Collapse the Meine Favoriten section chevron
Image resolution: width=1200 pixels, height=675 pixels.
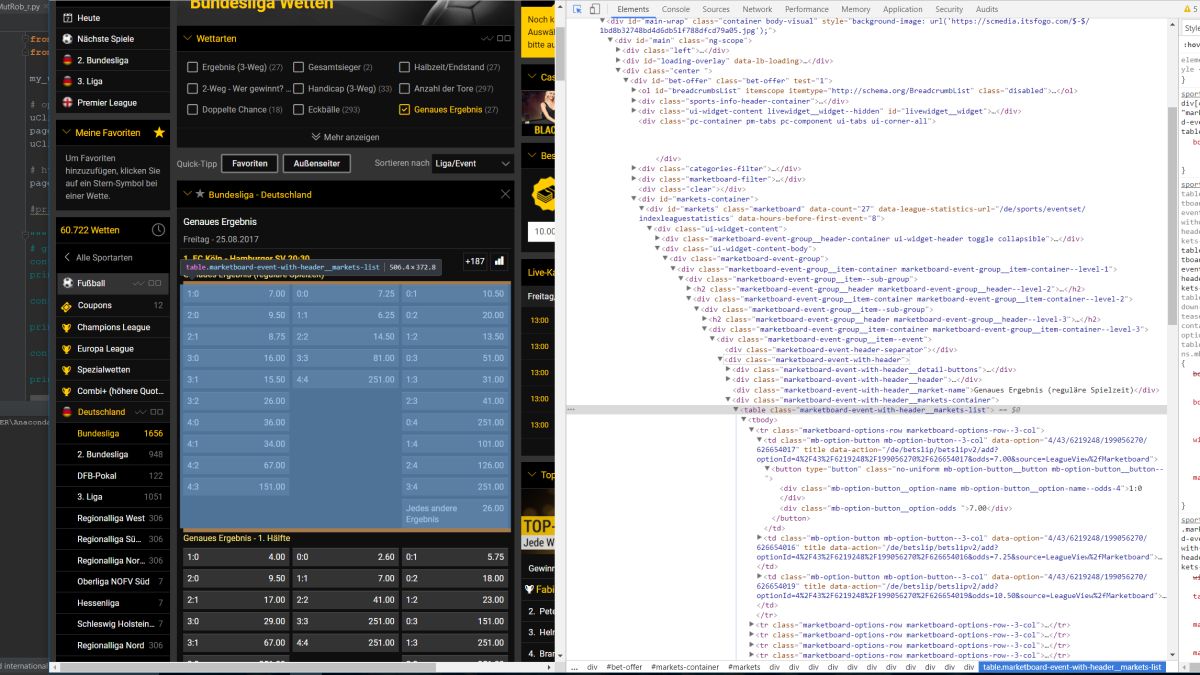66,132
